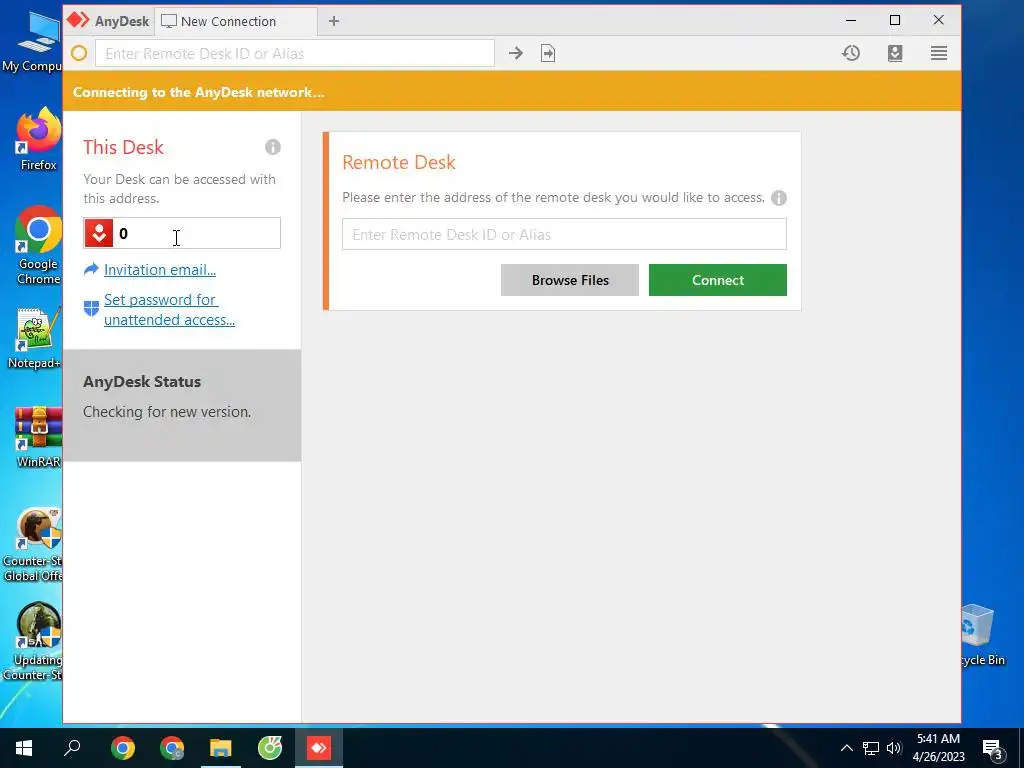The height and width of the screenshot is (768, 1024).
Task: Click the Checking for new version status text
Action: 167,412
